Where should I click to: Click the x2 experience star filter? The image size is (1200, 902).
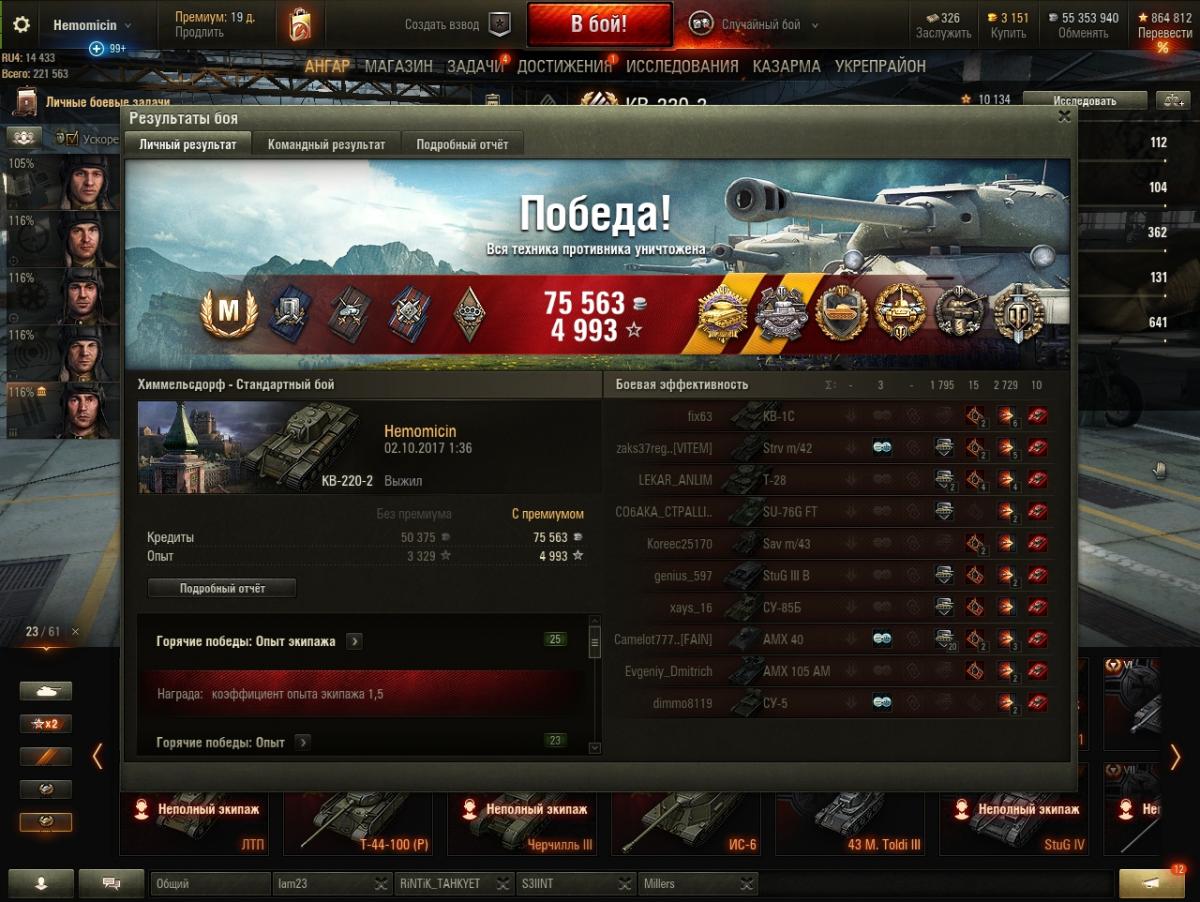click(x=46, y=724)
